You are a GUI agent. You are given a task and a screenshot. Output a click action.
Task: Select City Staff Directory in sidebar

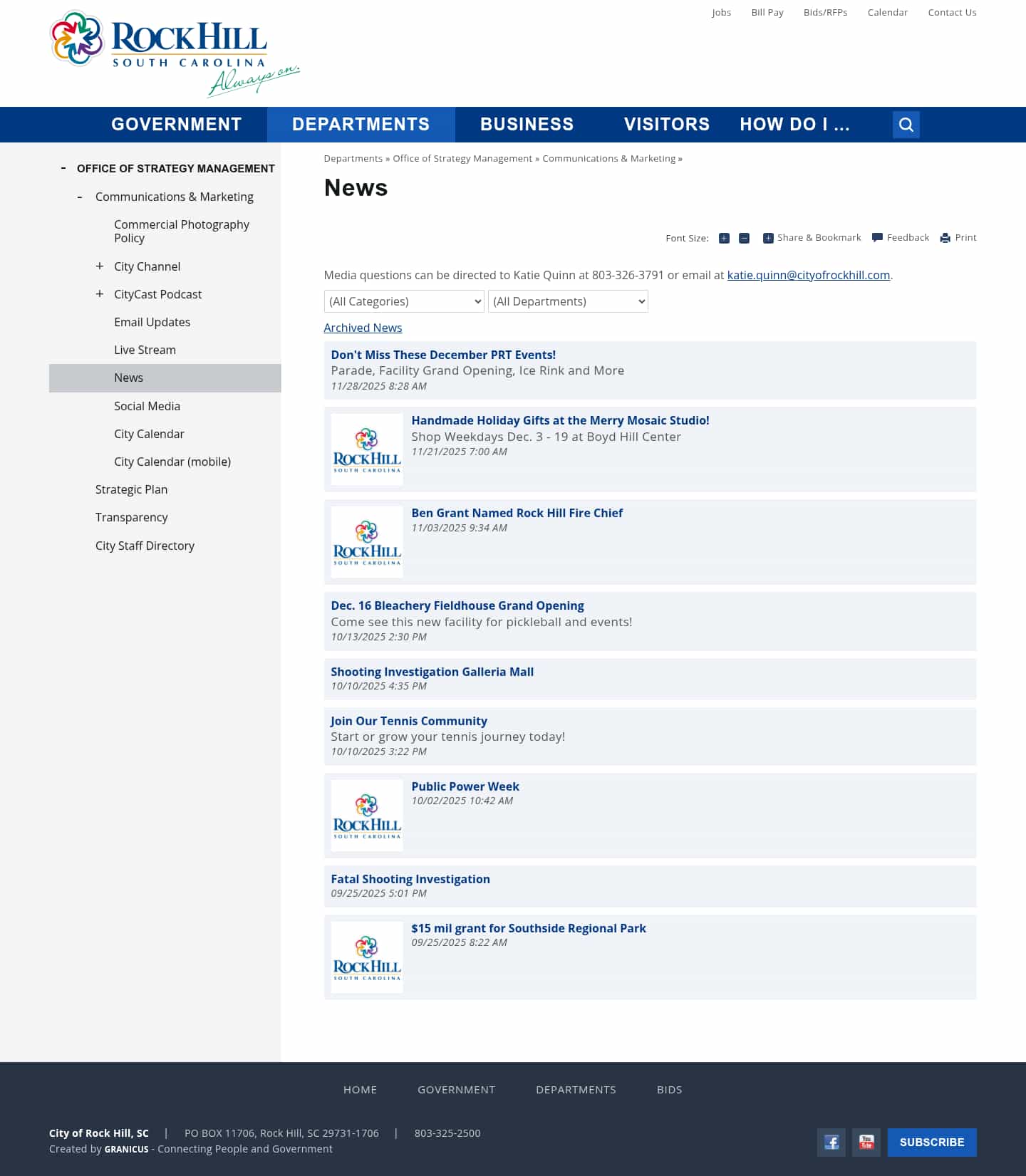pyautogui.click(x=145, y=546)
